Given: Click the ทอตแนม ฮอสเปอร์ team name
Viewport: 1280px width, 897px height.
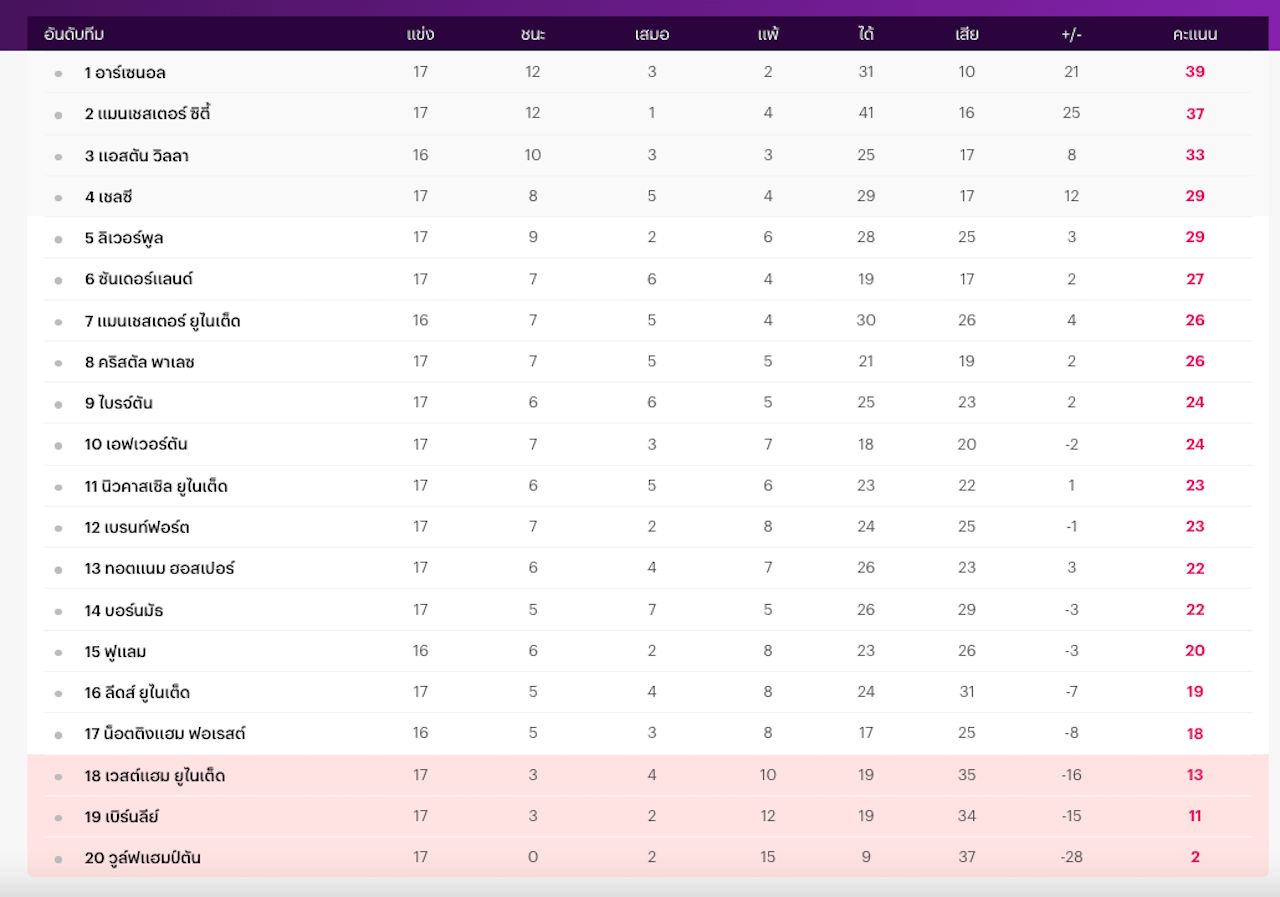Looking at the screenshot, I should tap(159, 569).
